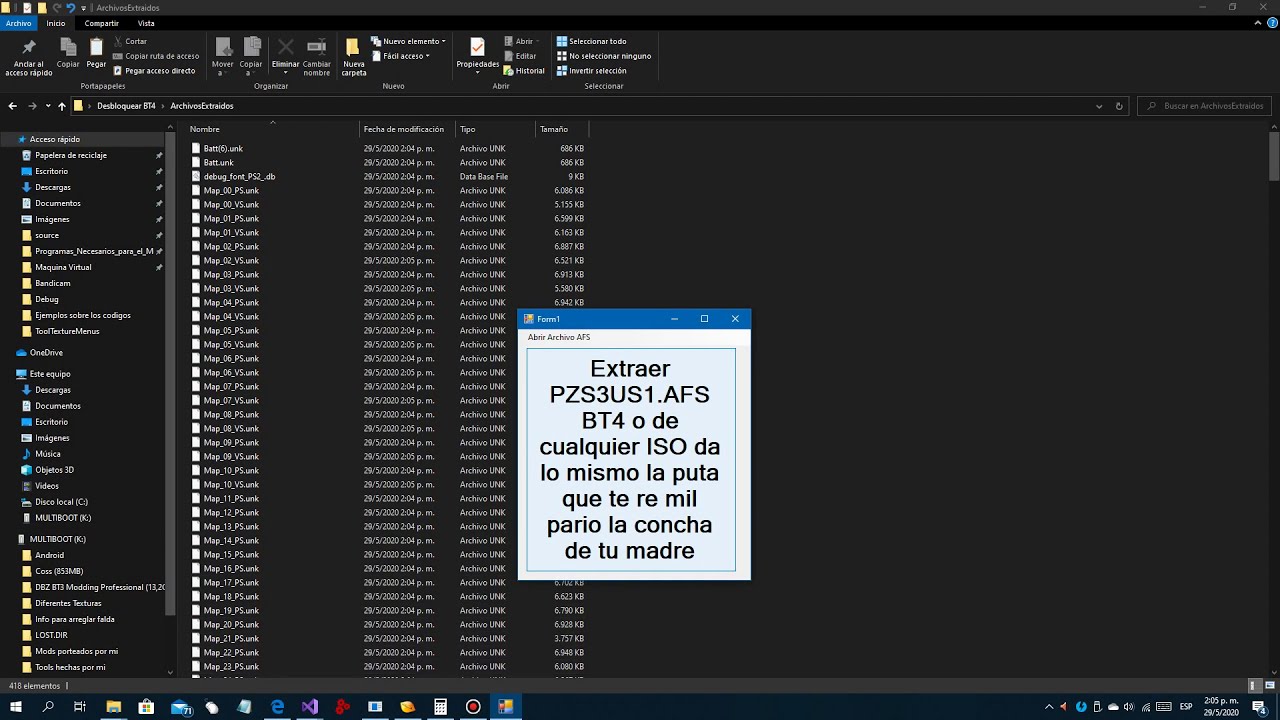Go up one folder level arrow
The width and height of the screenshot is (1280, 720).
tap(62, 106)
